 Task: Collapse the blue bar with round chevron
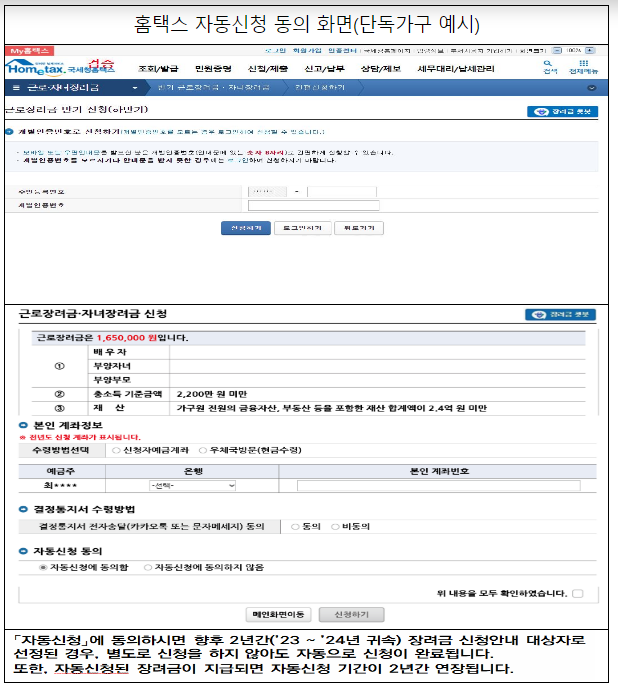coord(592,88)
